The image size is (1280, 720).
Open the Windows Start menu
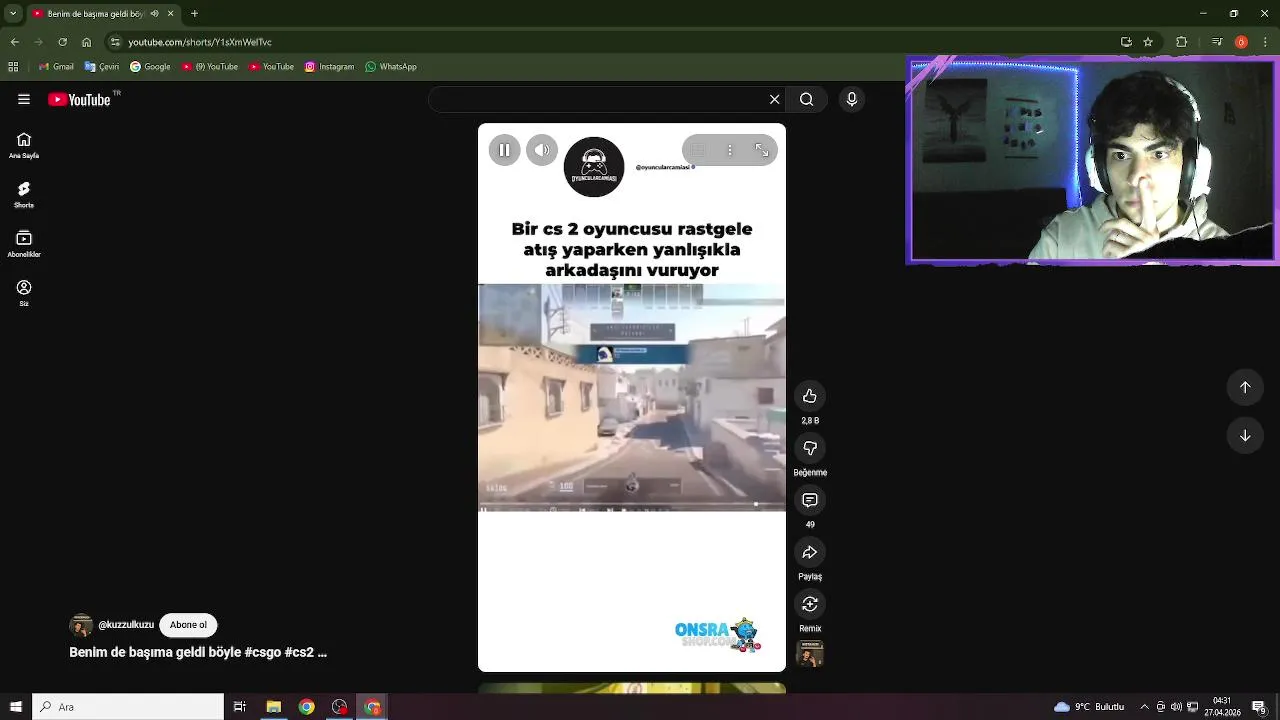[x=16, y=707]
